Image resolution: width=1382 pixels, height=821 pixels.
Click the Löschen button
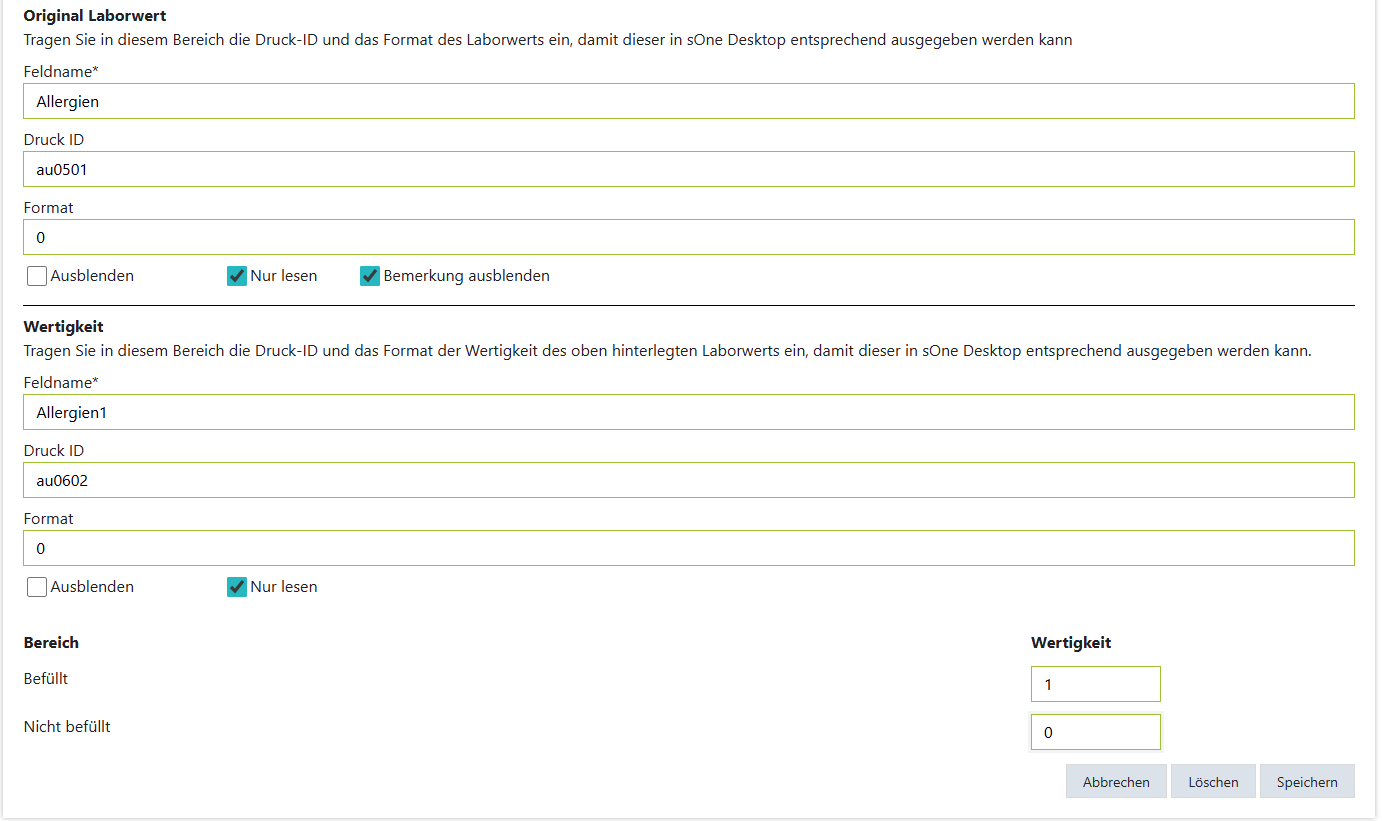(x=1213, y=782)
